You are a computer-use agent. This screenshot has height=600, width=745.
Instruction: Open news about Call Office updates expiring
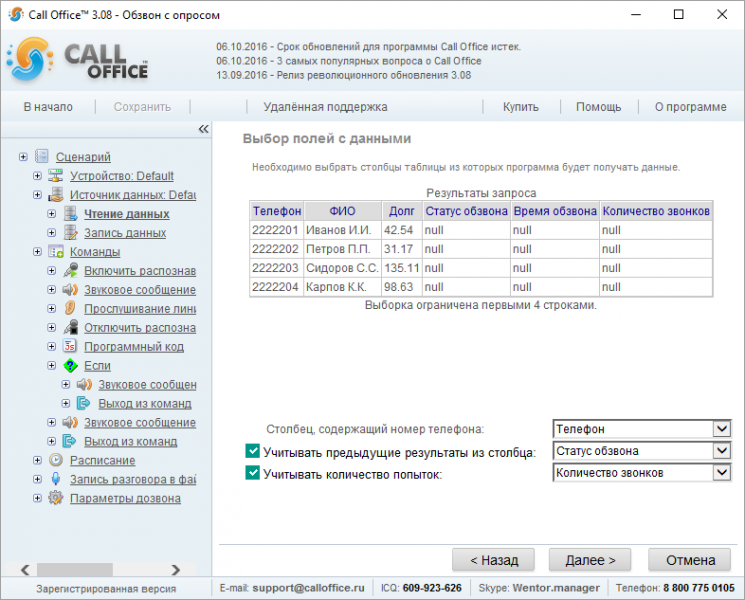(x=369, y=47)
